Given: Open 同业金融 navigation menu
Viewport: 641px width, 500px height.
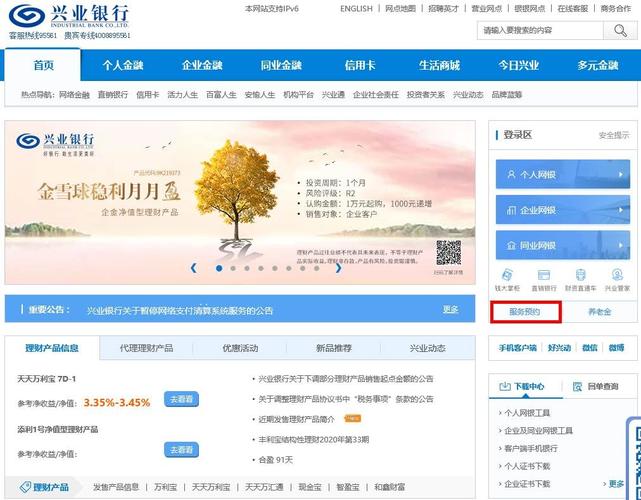Looking at the screenshot, I should [281, 65].
